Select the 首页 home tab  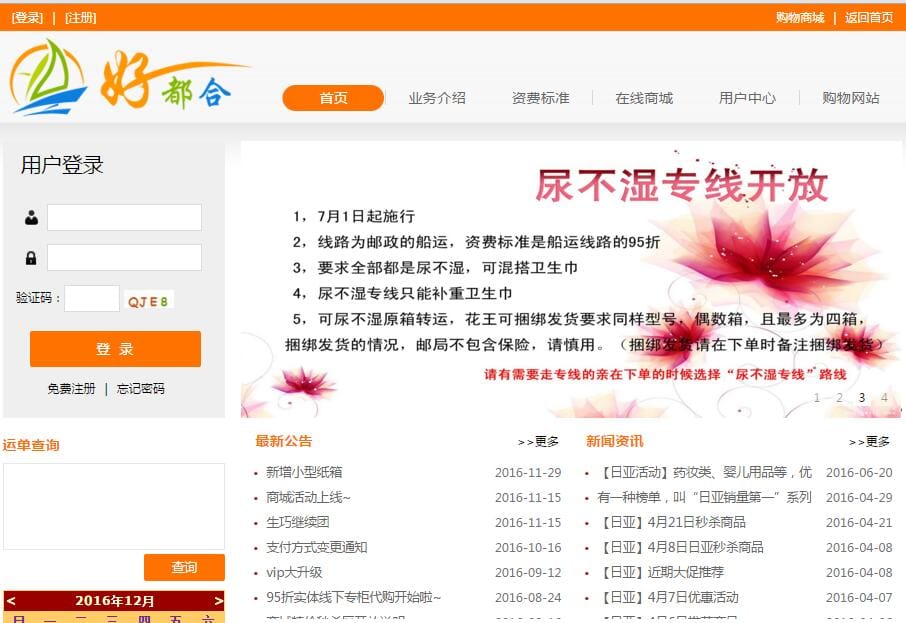333,98
